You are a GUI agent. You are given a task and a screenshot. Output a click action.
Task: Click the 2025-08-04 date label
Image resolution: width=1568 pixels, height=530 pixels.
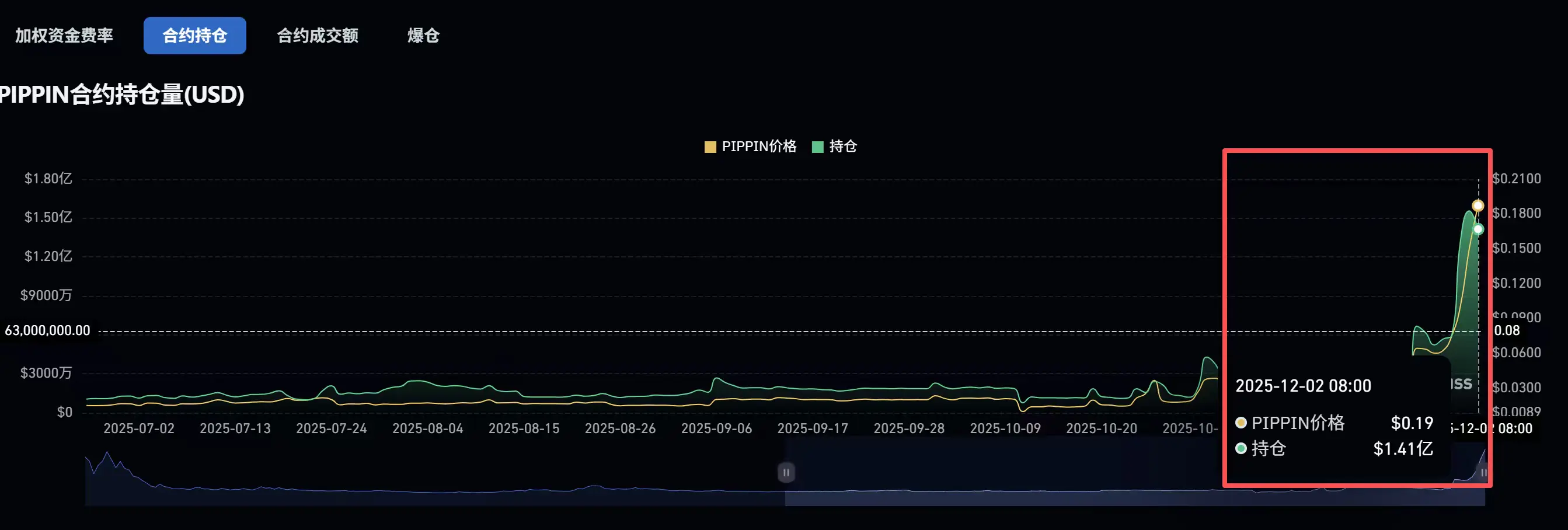428,428
